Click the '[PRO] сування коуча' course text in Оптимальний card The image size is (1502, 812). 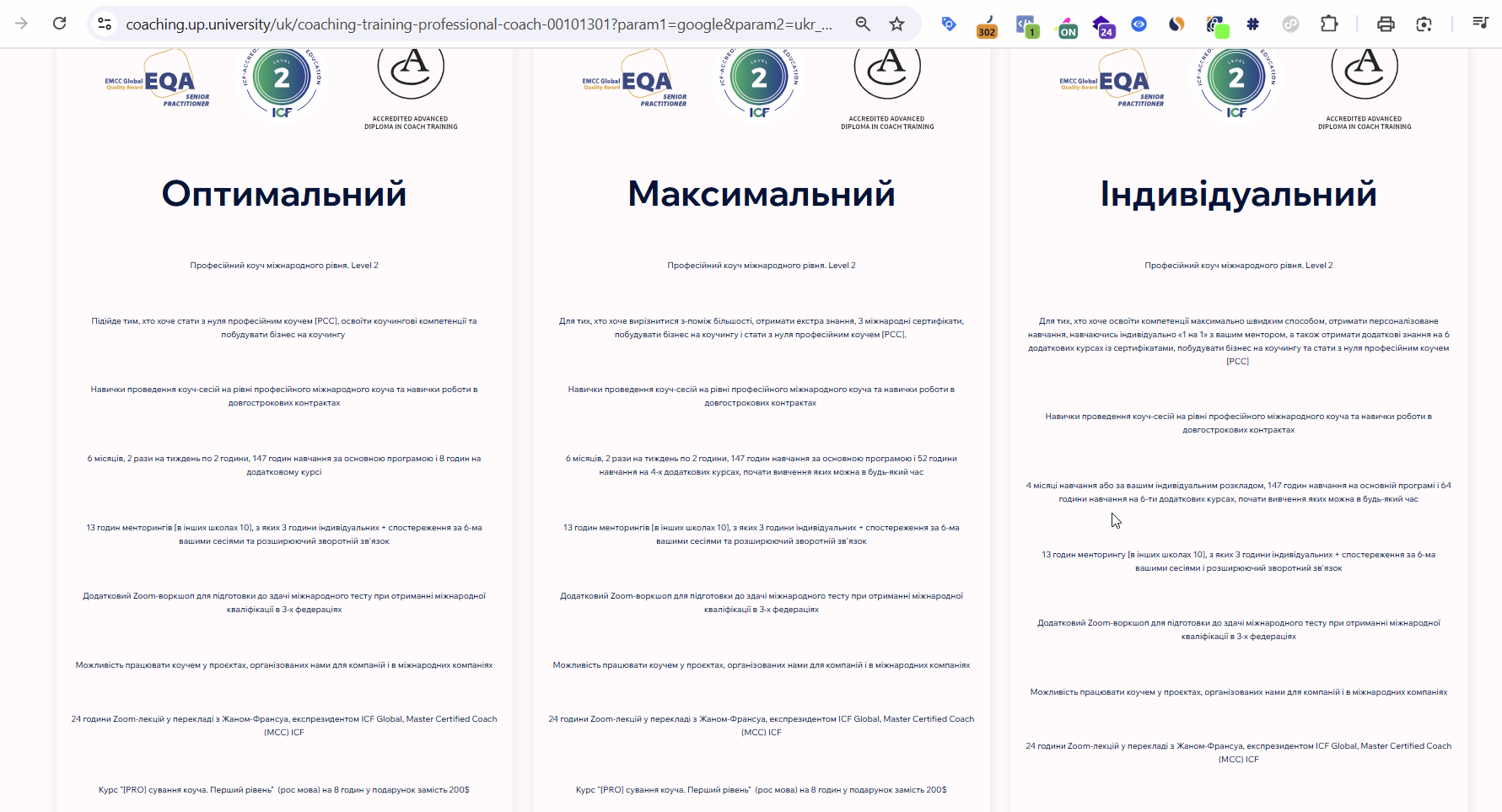tap(284, 790)
